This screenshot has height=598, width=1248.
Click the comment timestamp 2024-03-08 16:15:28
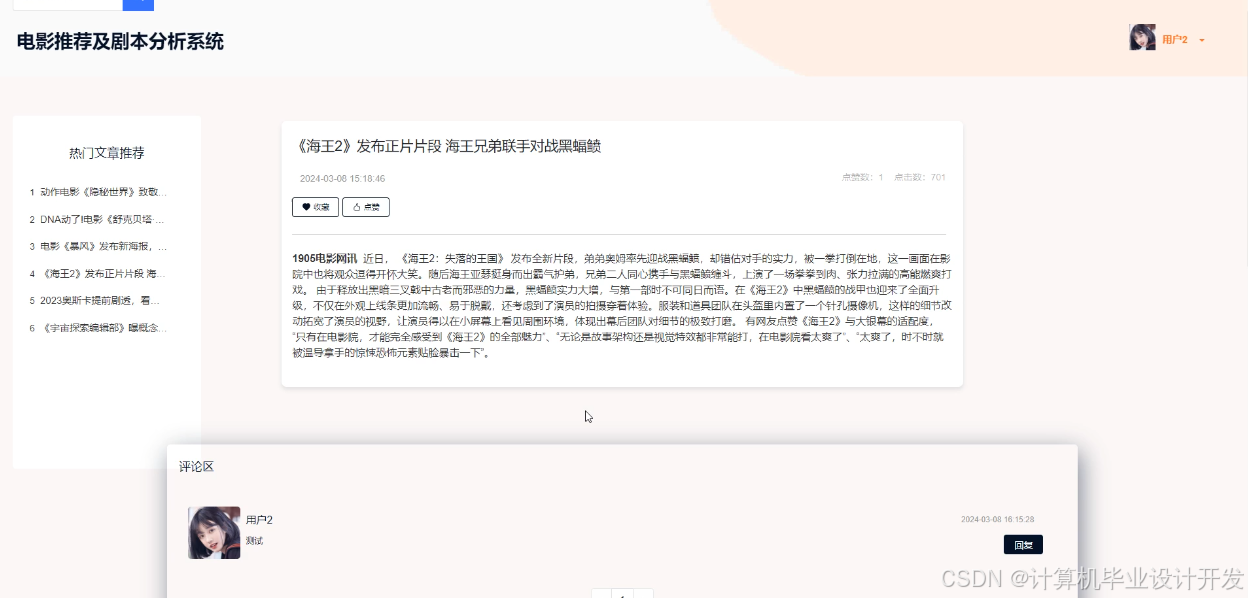click(997, 520)
